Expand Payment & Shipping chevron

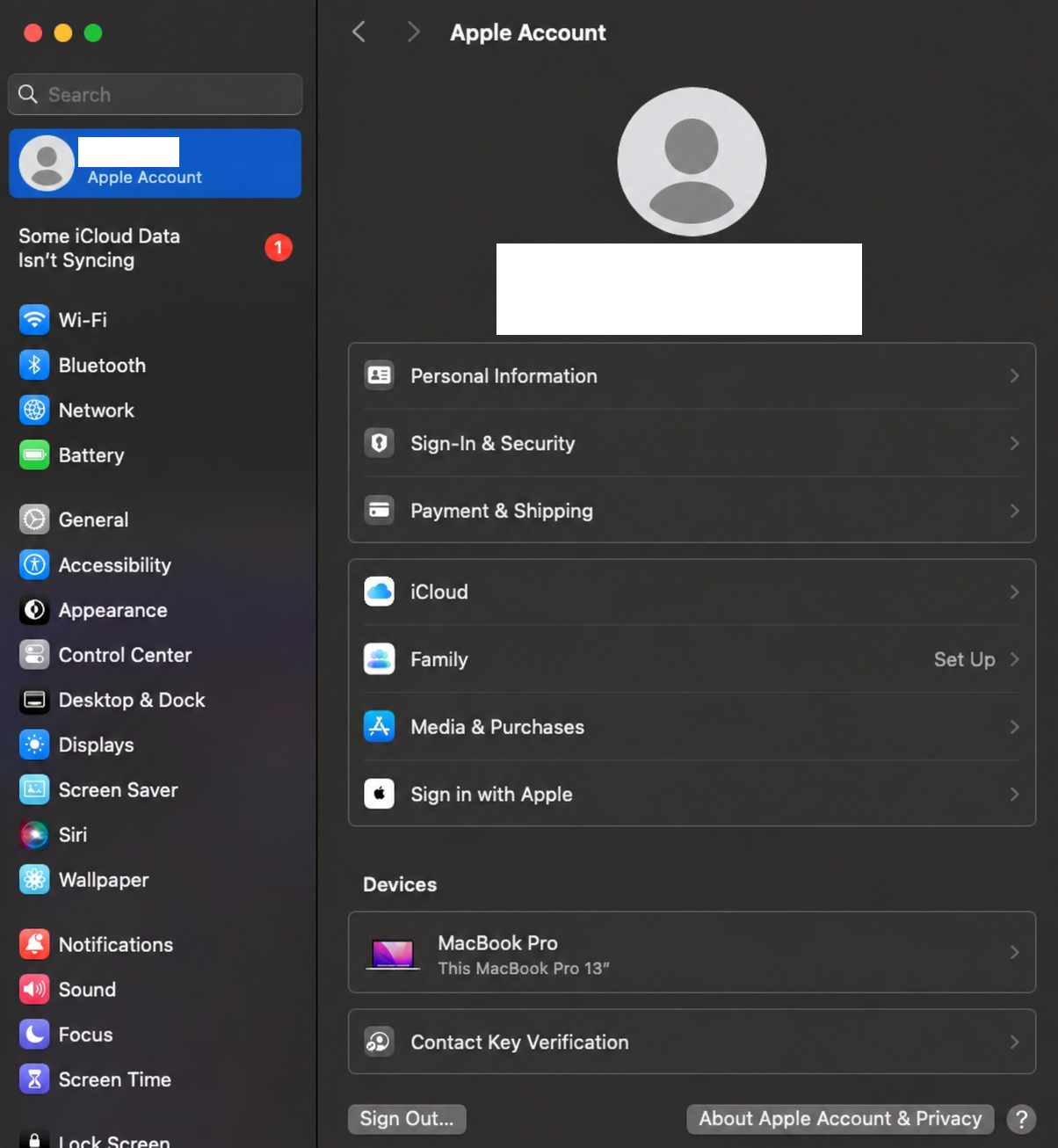[1014, 511]
